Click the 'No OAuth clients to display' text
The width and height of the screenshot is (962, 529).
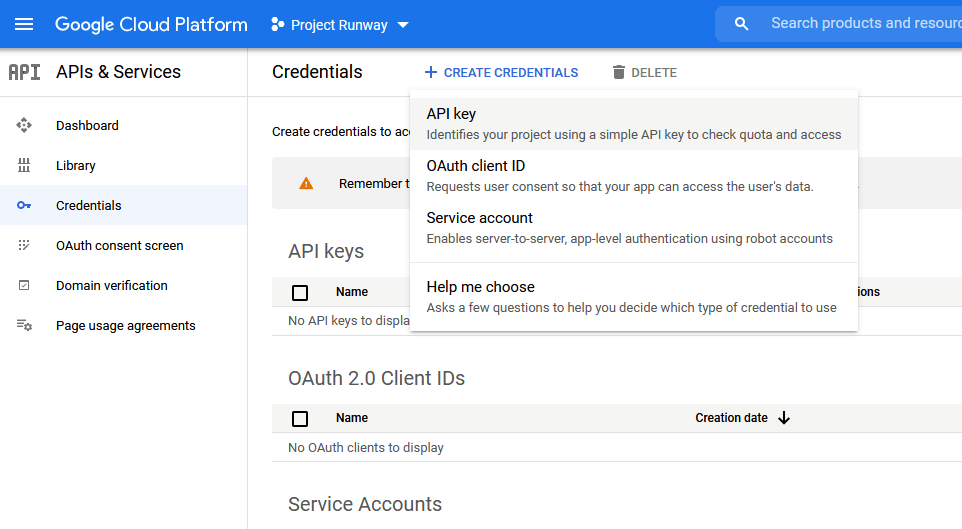click(x=366, y=448)
